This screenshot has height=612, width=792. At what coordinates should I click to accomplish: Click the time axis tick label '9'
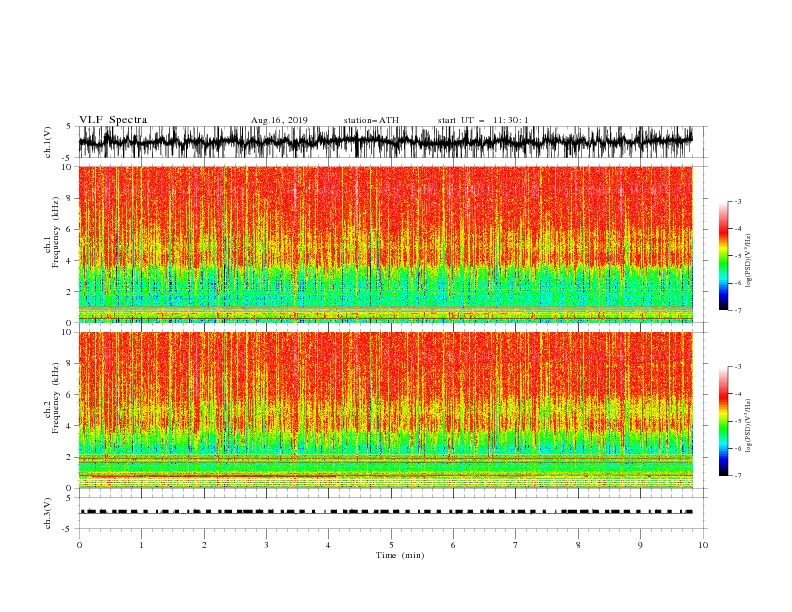tap(640, 545)
